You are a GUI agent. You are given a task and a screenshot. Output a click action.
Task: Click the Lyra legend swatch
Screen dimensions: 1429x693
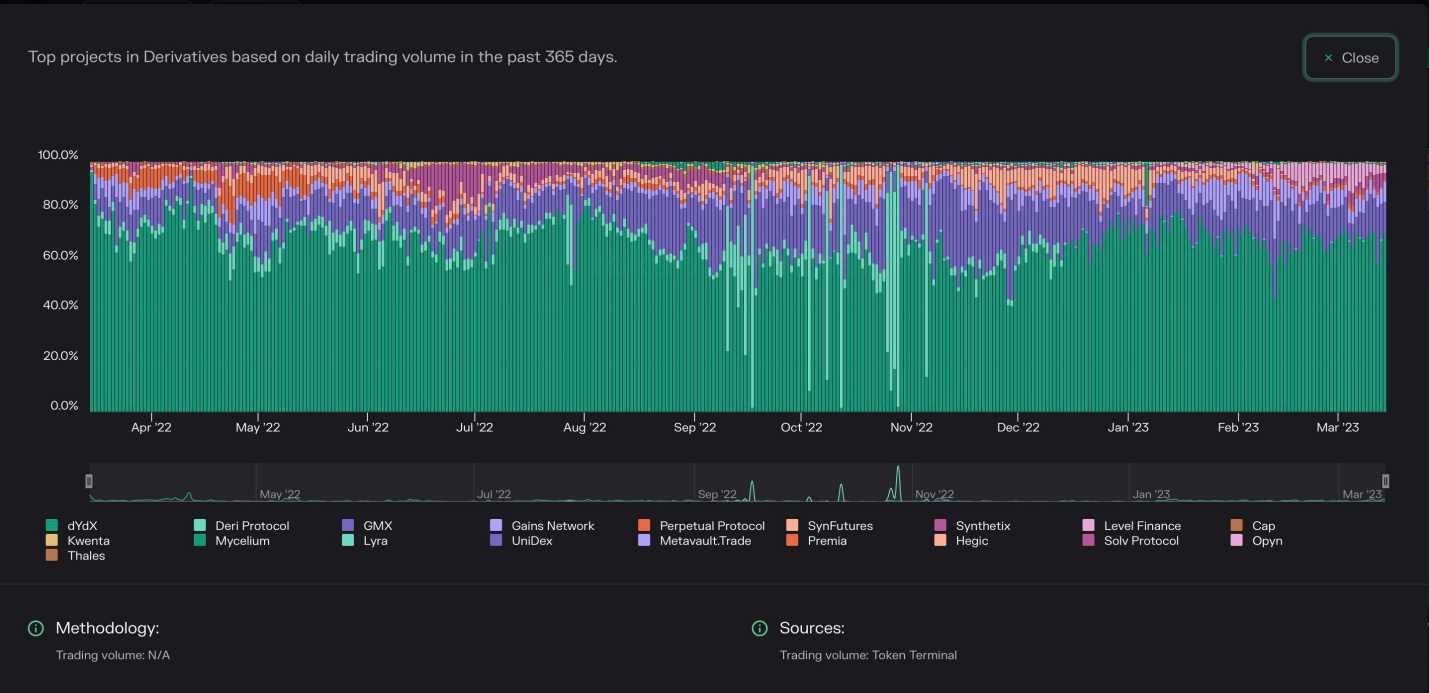(348, 541)
